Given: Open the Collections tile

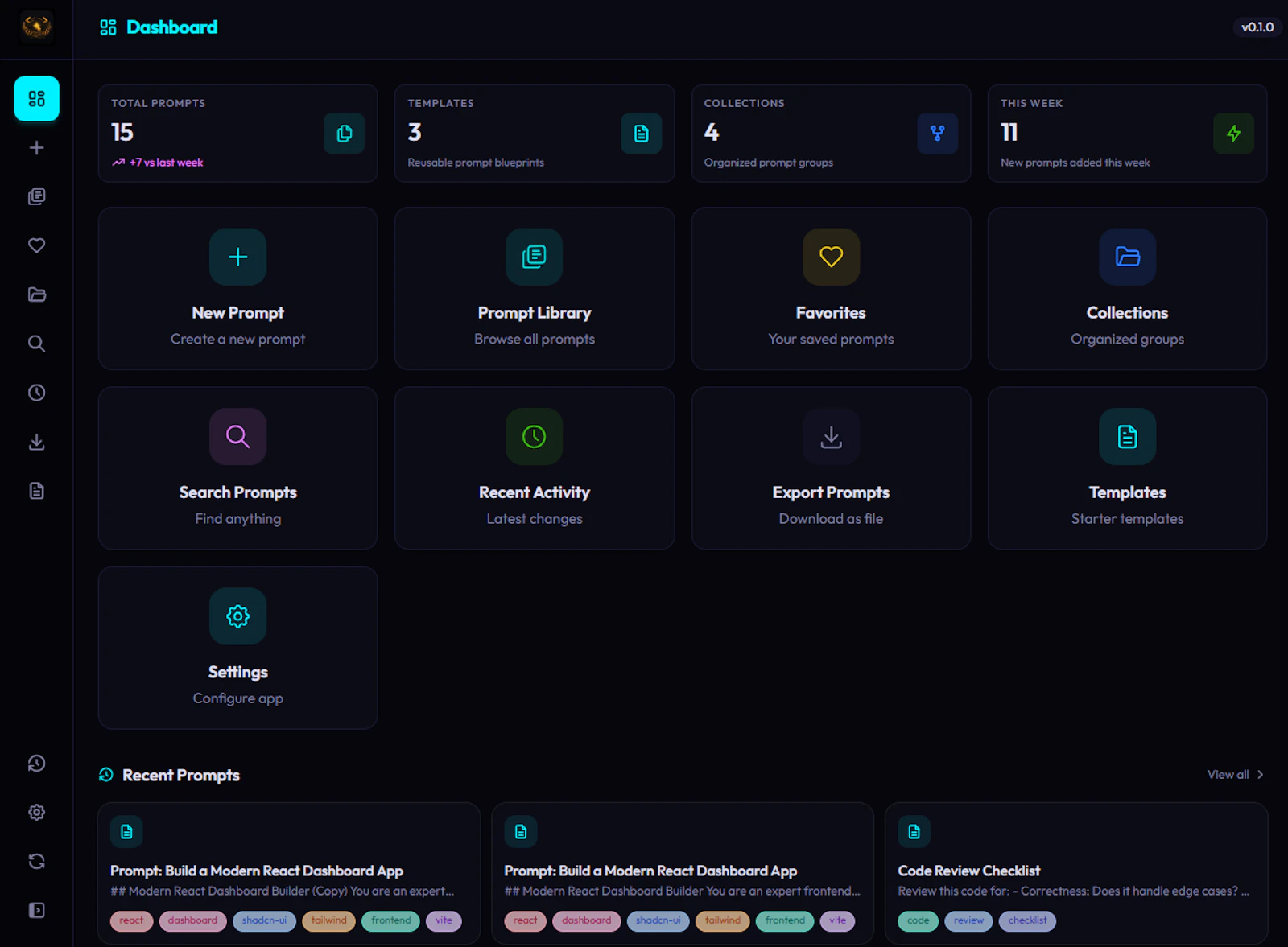Looking at the screenshot, I should [1128, 289].
